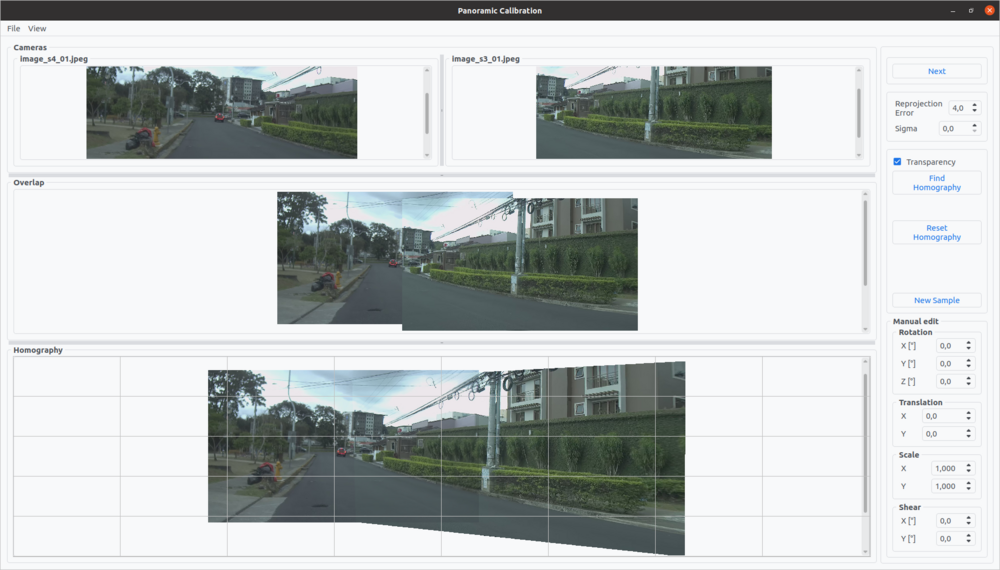Click down arrow of Overlap scrollbar
This screenshot has width=1000, height=570.
[x=865, y=329]
